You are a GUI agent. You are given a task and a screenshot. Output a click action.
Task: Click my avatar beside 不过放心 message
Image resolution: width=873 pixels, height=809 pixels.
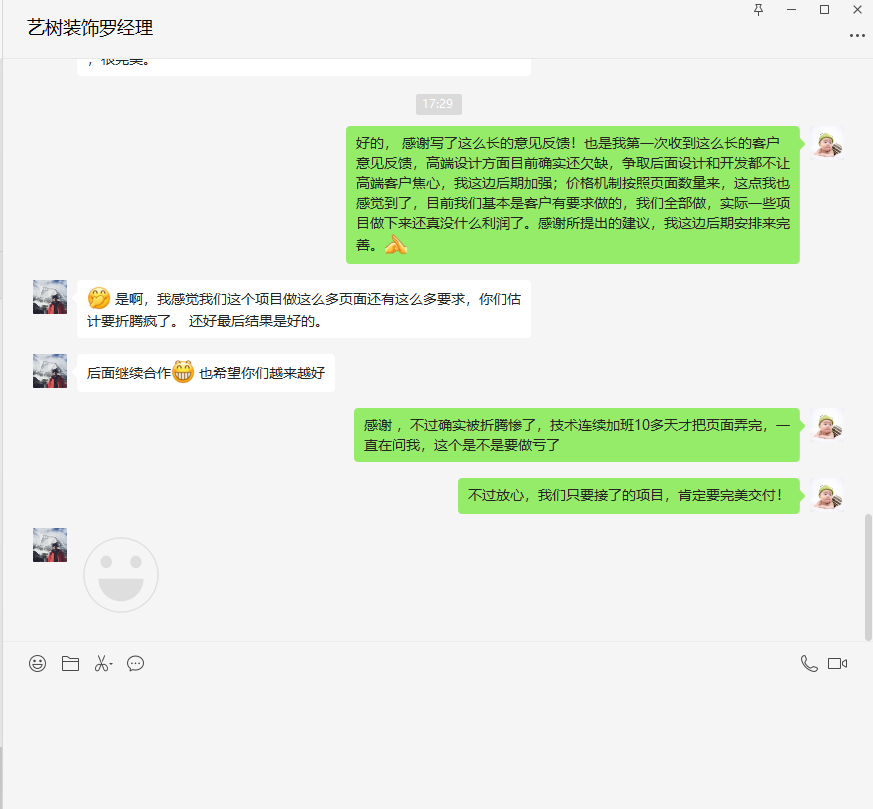(827, 495)
